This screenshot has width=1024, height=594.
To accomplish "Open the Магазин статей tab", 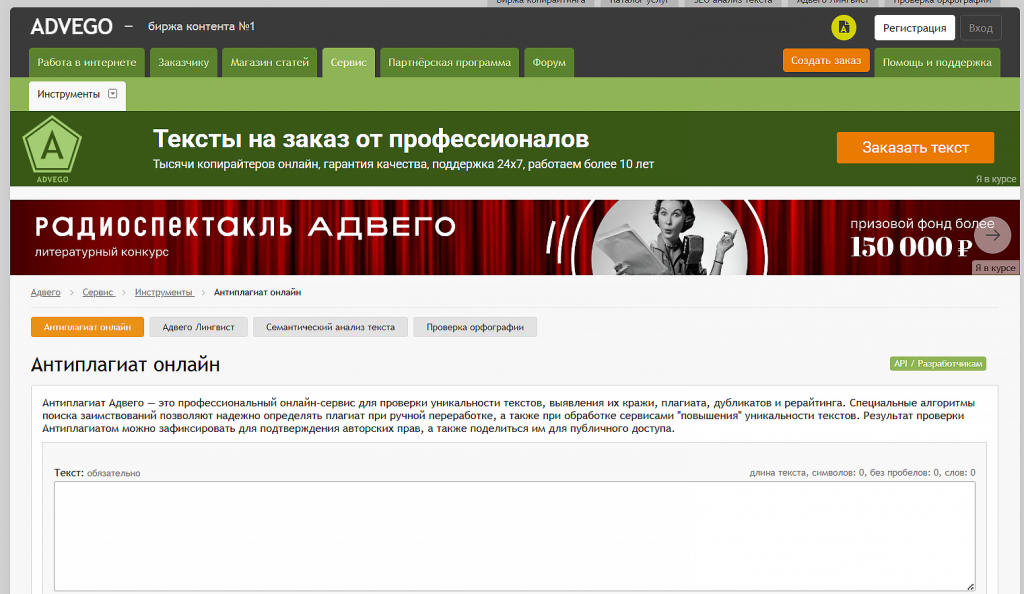I will tap(269, 63).
